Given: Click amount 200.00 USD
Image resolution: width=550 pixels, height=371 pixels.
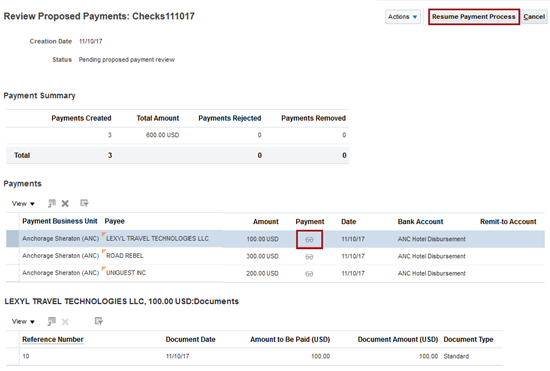Looking at the screenshot, I should pyautogui.click(x=262, y=274).
